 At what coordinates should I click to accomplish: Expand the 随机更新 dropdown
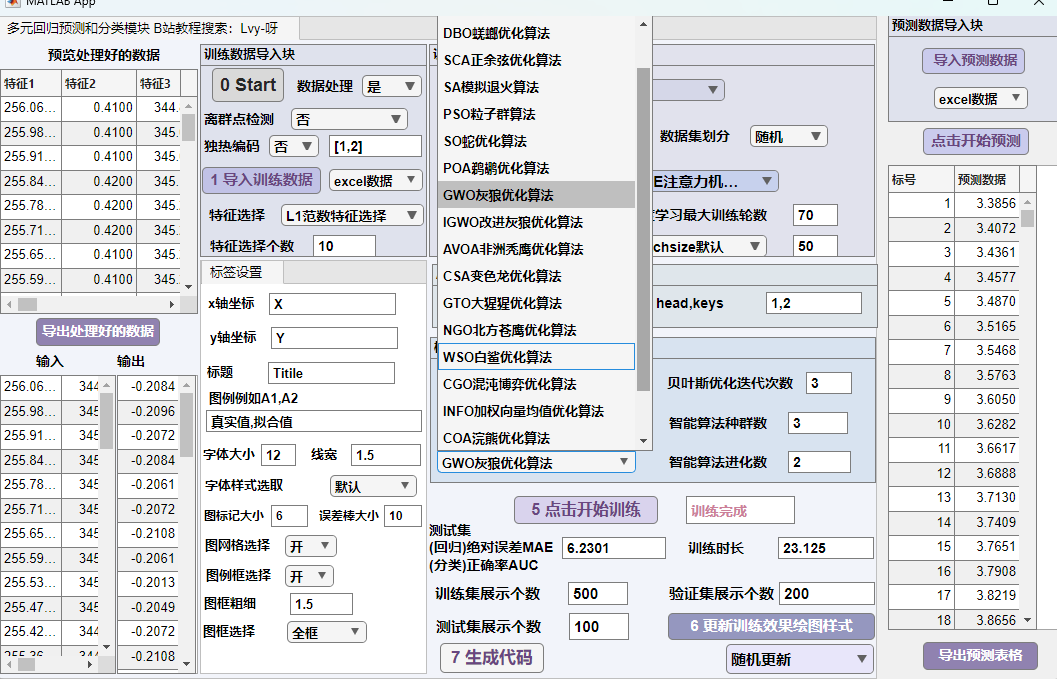click(x=799, y=659)
